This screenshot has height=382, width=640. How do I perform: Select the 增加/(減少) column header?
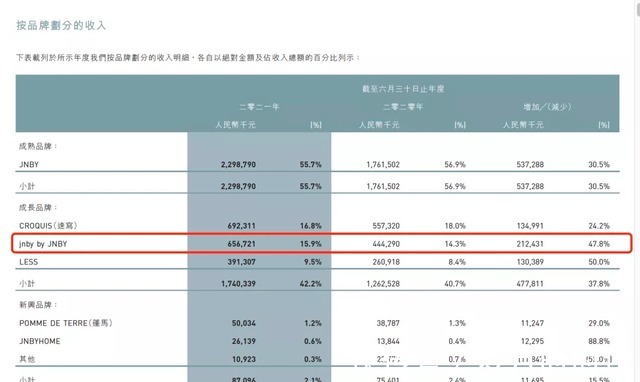547,107
